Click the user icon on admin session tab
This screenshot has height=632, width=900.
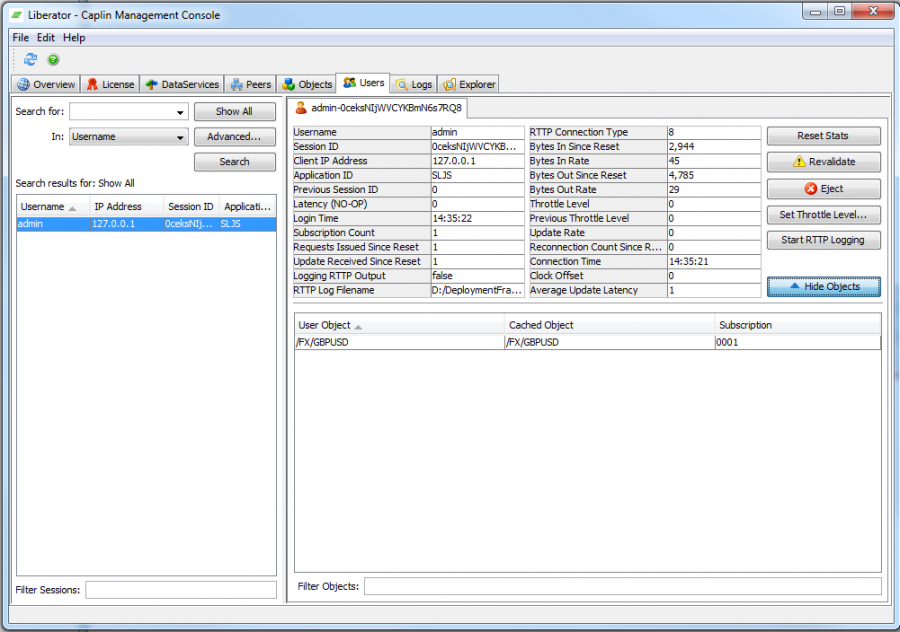coord(301,107)
